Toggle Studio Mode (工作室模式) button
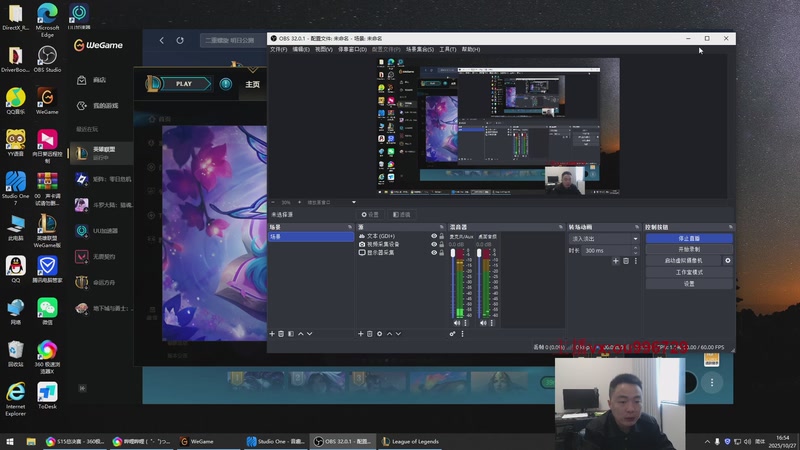This screenshot has width=800, height=450. pyautogui.click(x=689, y=272)
